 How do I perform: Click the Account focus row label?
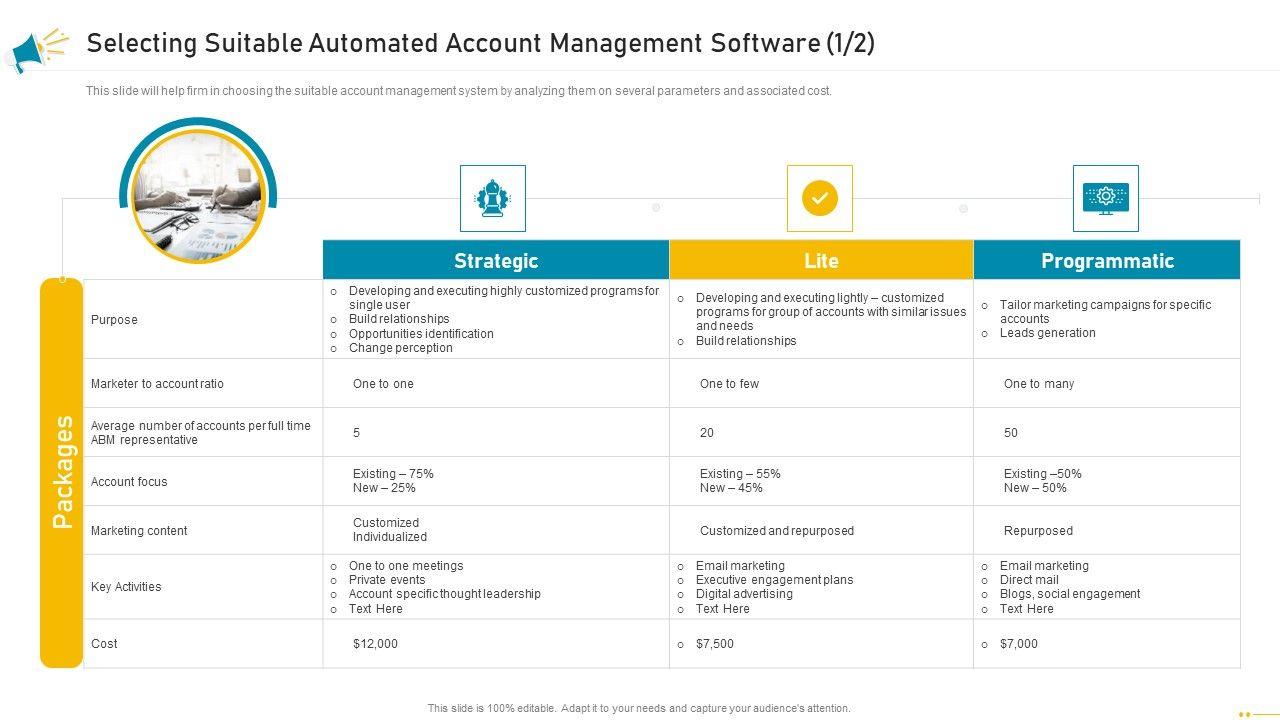129,482
